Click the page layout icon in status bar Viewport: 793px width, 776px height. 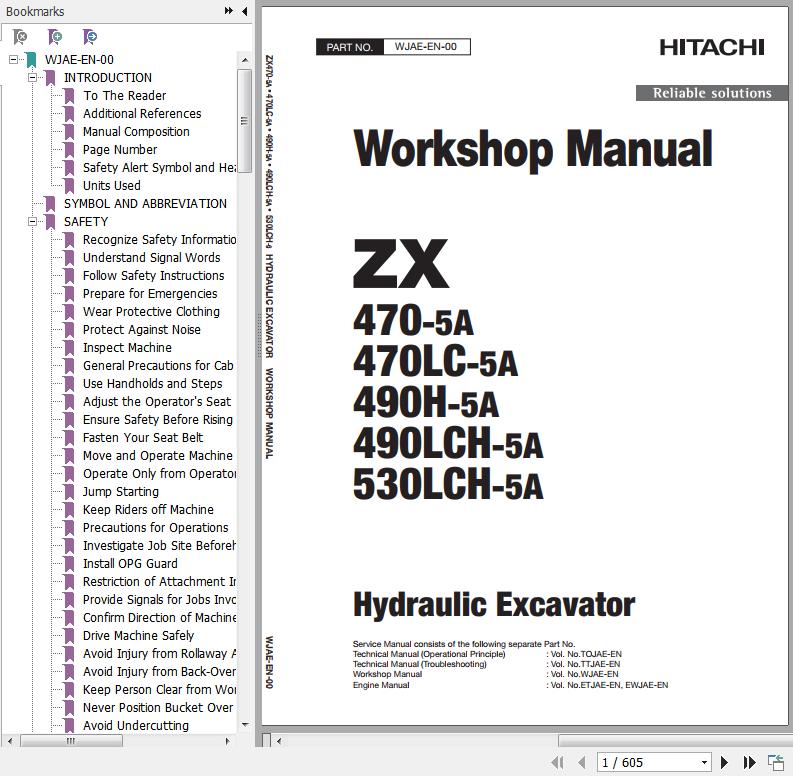(775, 762)
